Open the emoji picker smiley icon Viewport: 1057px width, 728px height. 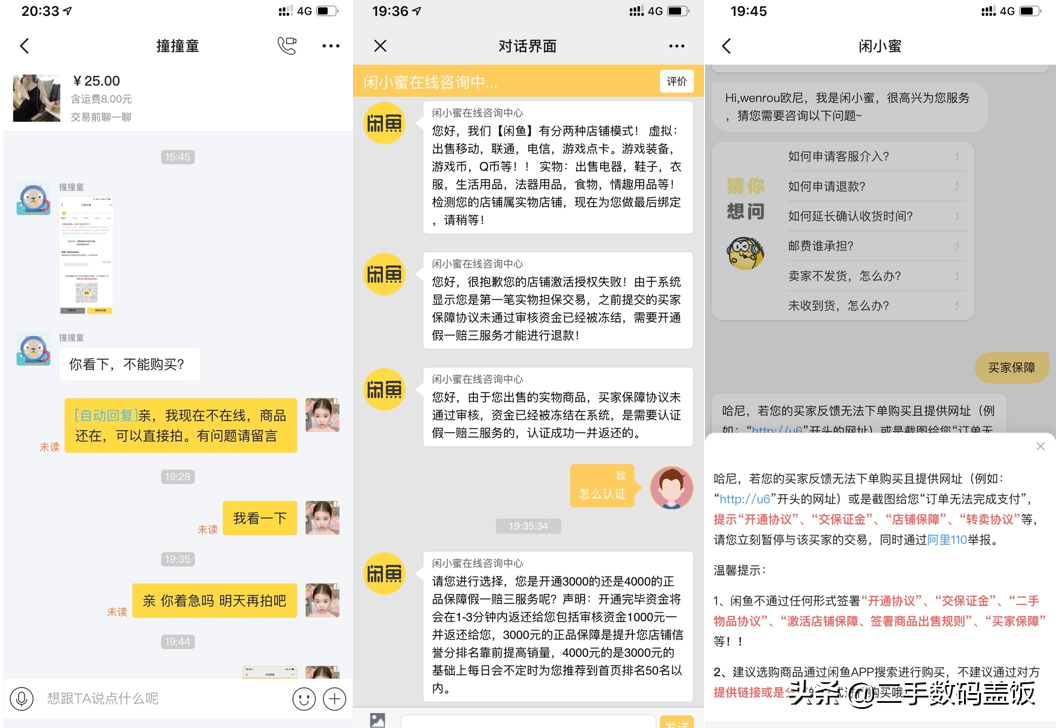coord(304,699)
